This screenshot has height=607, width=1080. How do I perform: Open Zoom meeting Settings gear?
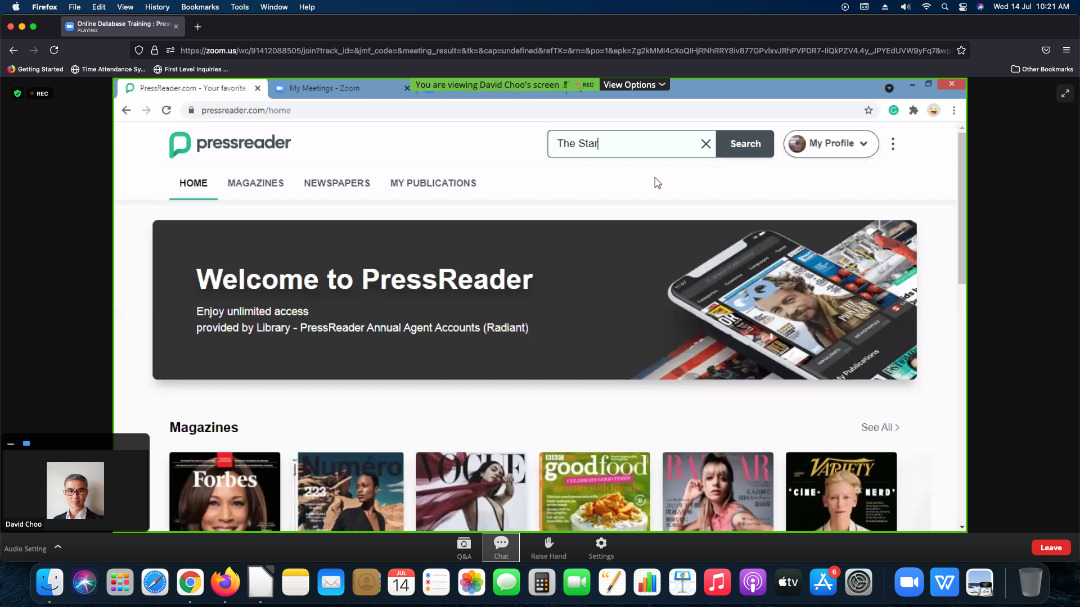(601, 548)
